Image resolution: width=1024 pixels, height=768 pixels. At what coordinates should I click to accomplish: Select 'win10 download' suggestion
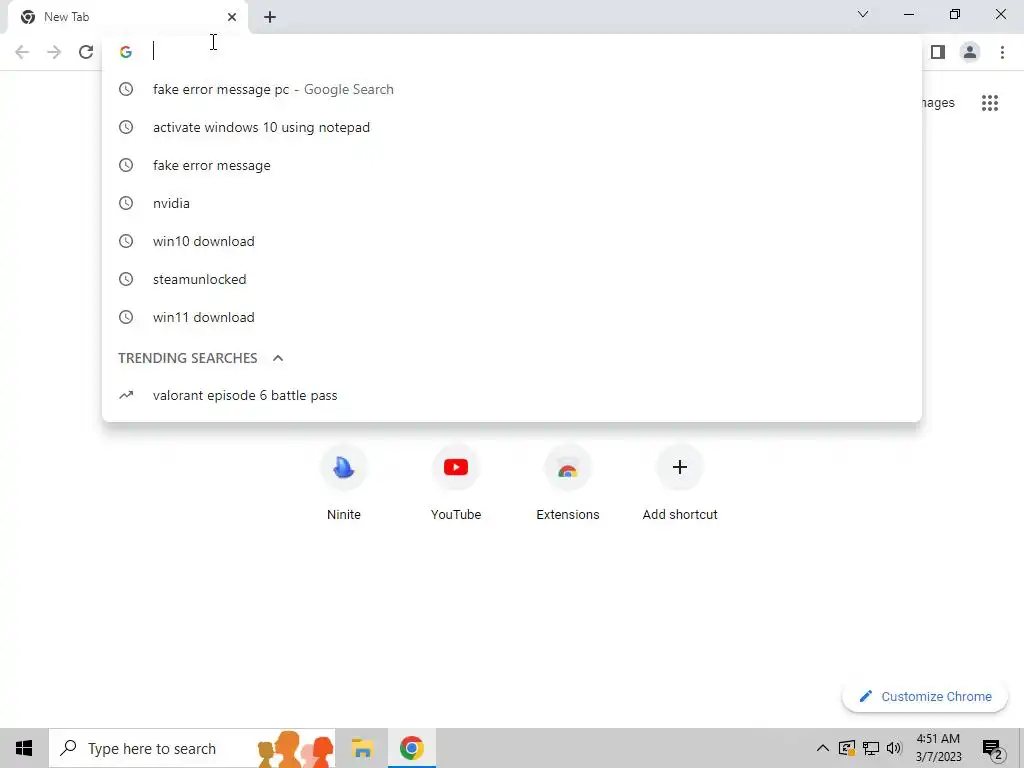(512, 241)
